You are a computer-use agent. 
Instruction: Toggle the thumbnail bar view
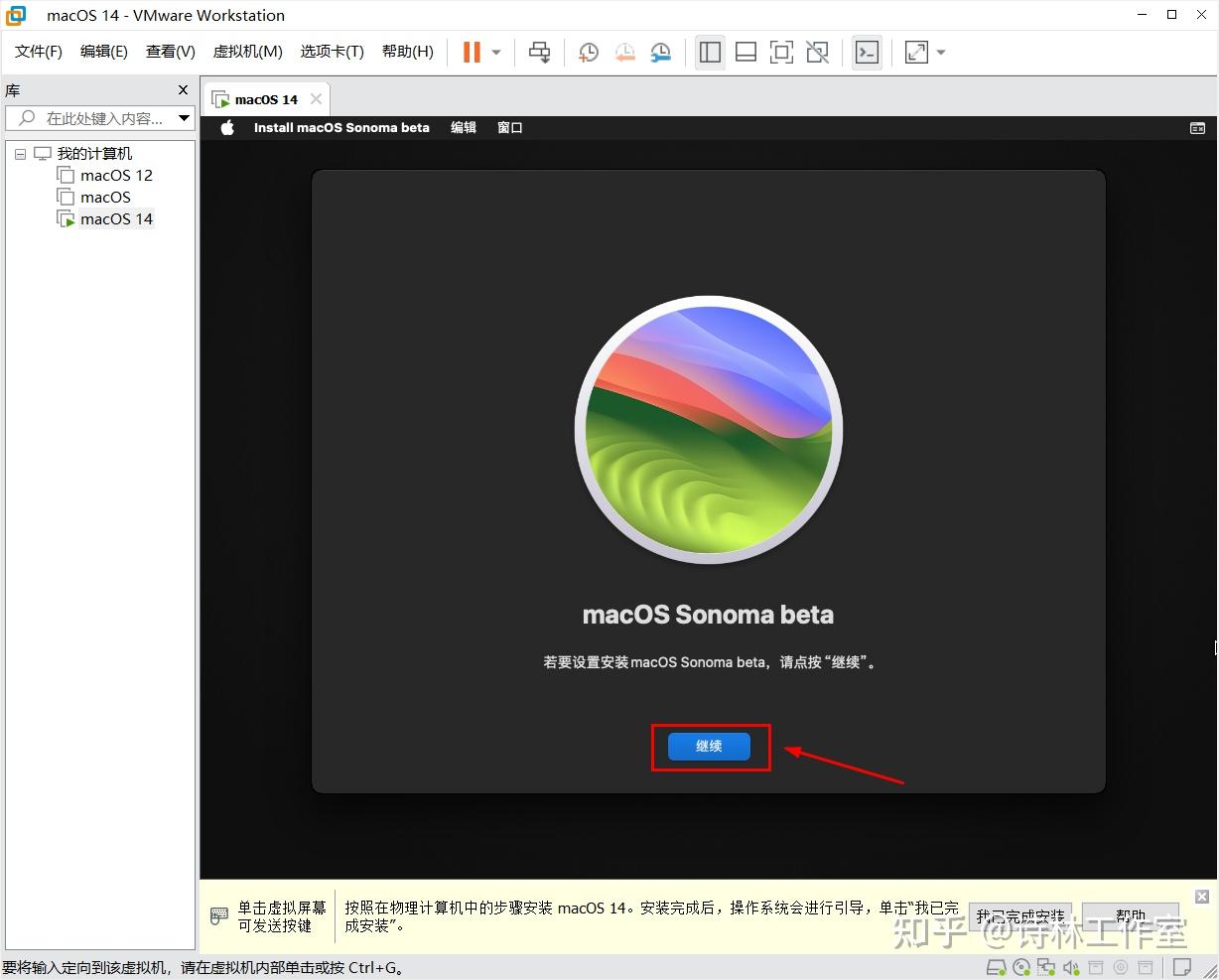[x=745, y=53]
